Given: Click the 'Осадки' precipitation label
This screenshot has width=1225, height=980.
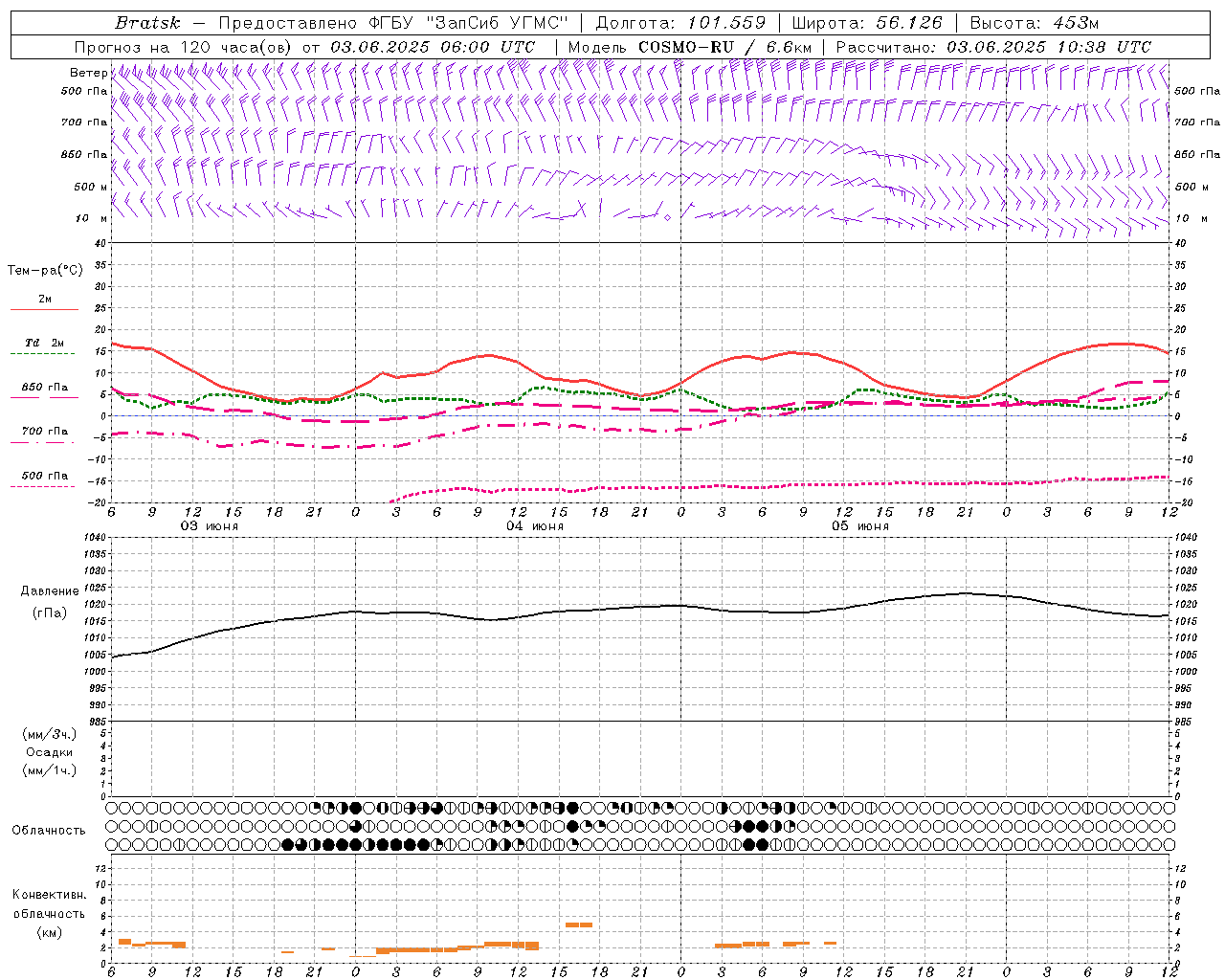Looking at the screenshot, I should pos(50,752).
